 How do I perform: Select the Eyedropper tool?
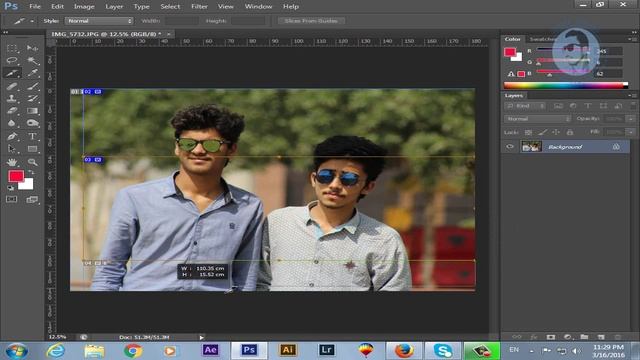coord(32,73)
